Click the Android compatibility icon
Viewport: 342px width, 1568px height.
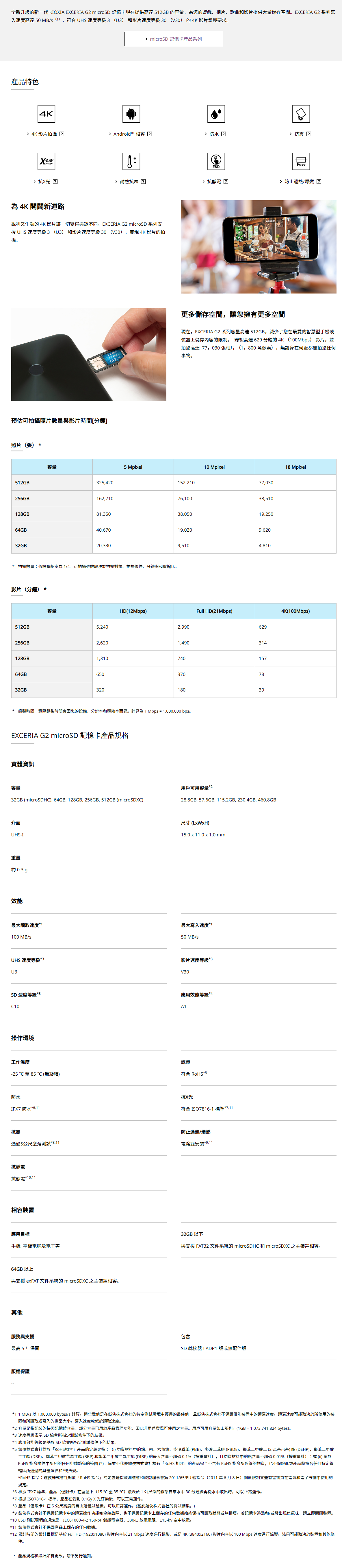pos(131,113)
